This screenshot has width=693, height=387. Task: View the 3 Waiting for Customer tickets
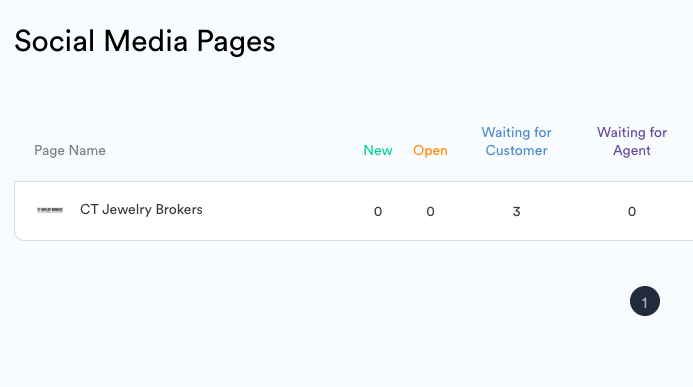point(516,212)
